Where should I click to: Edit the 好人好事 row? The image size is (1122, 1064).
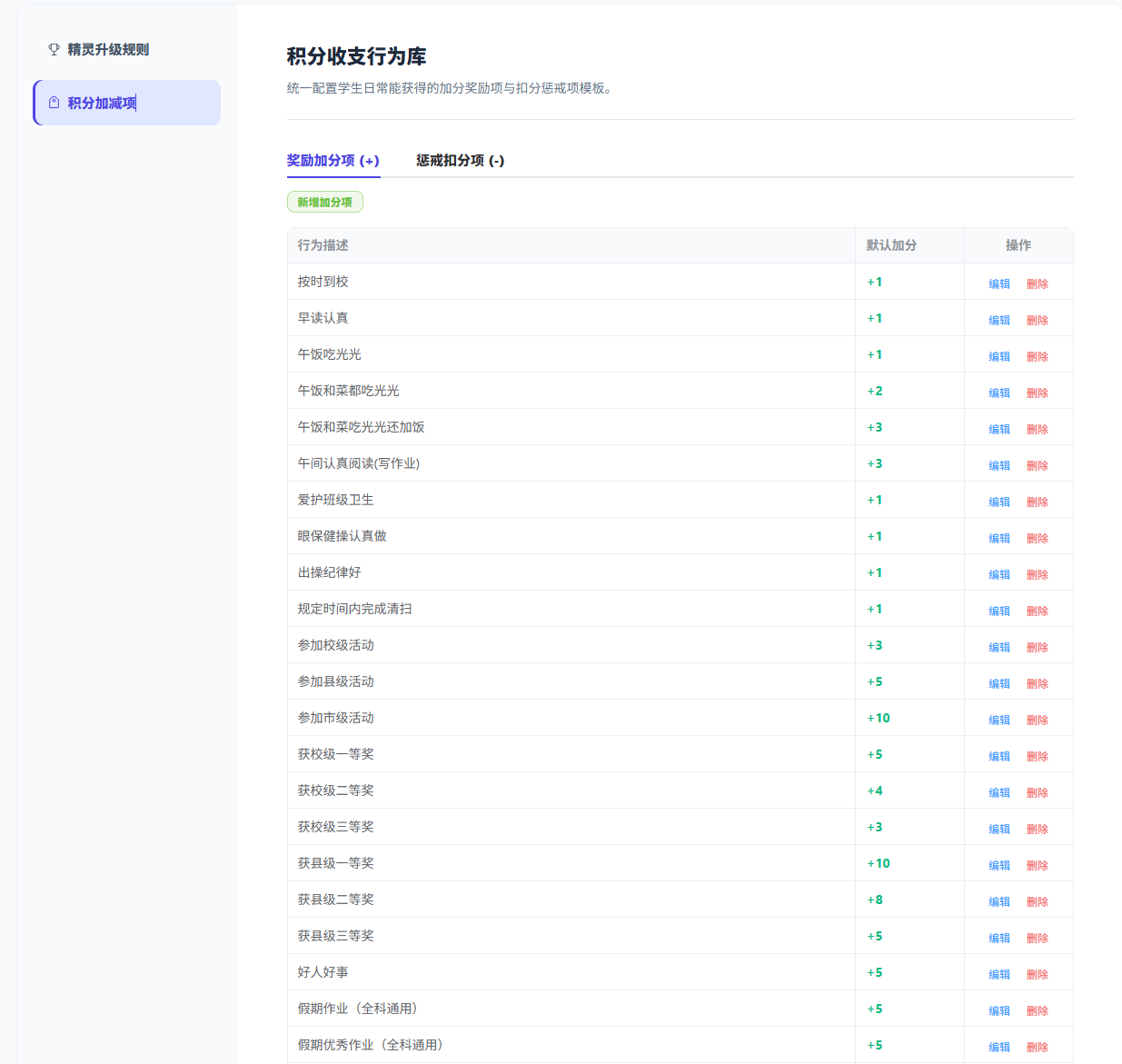999,974
